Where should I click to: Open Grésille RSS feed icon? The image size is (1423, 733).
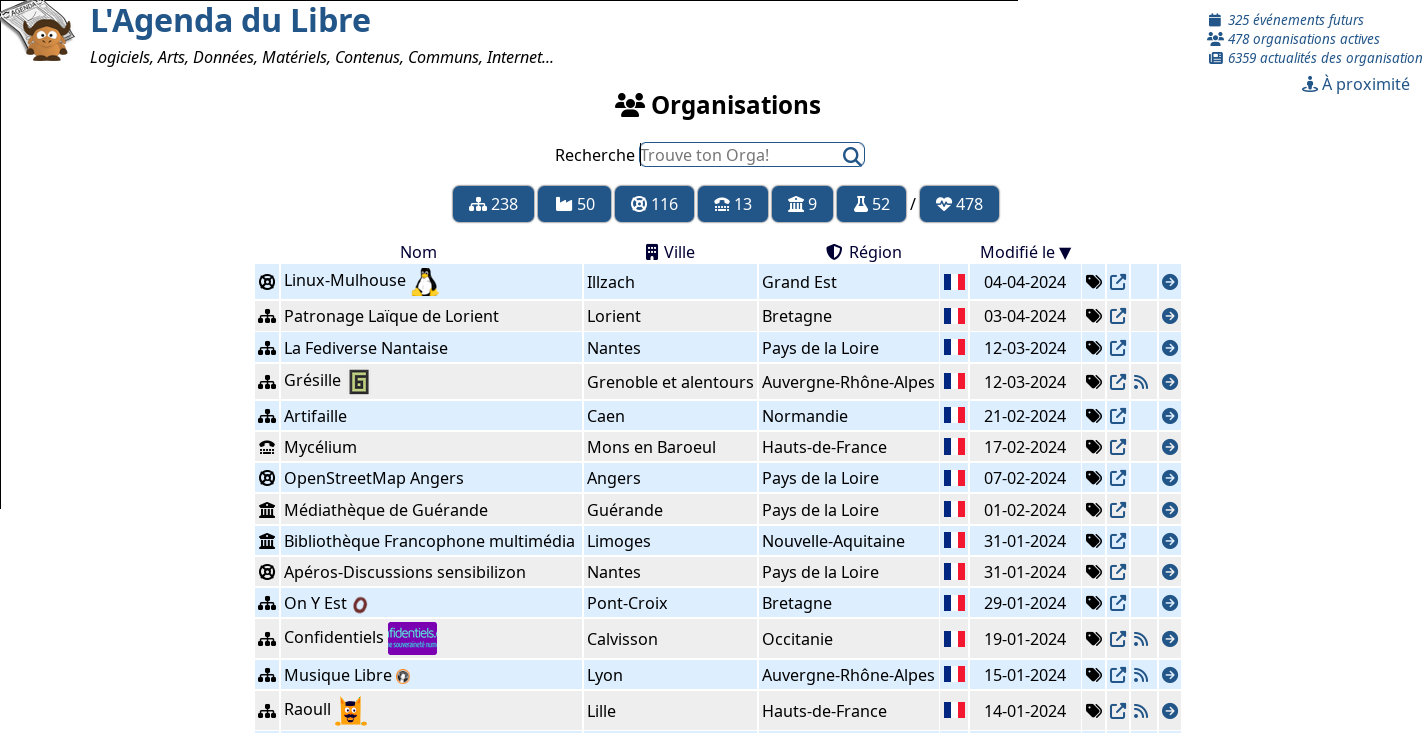tap(1141, 382)
